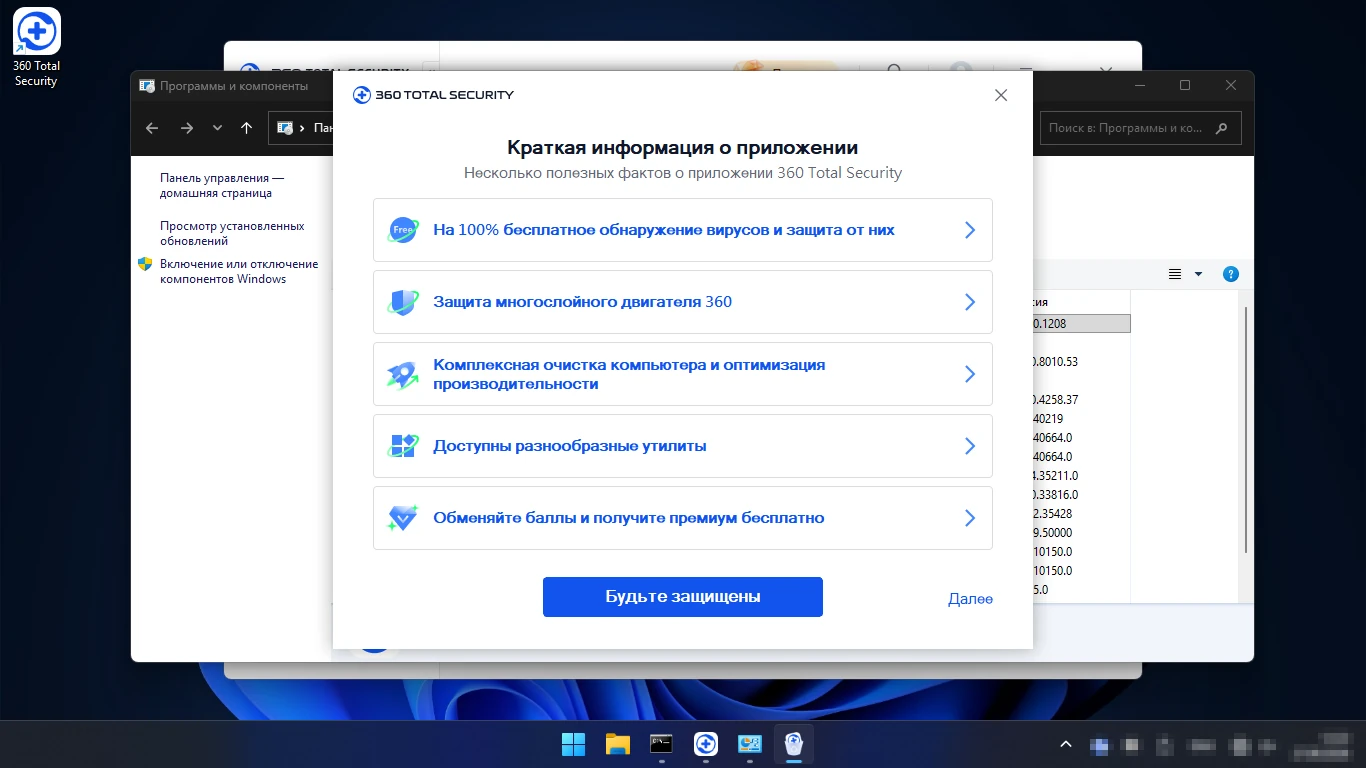Click the rocket cleanup icon

click(403, 374)
